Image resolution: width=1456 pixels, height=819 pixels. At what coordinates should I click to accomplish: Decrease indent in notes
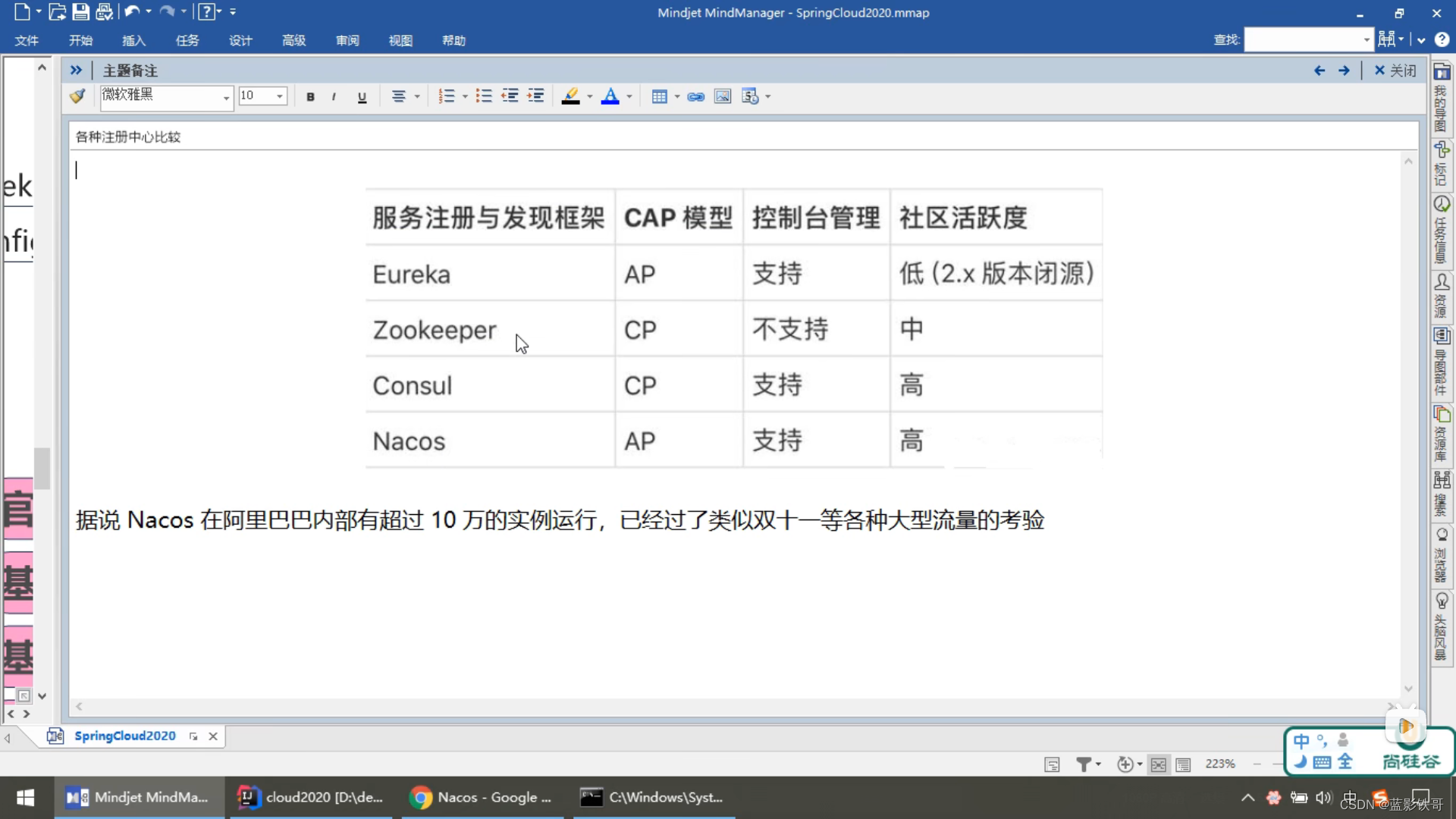510,96
